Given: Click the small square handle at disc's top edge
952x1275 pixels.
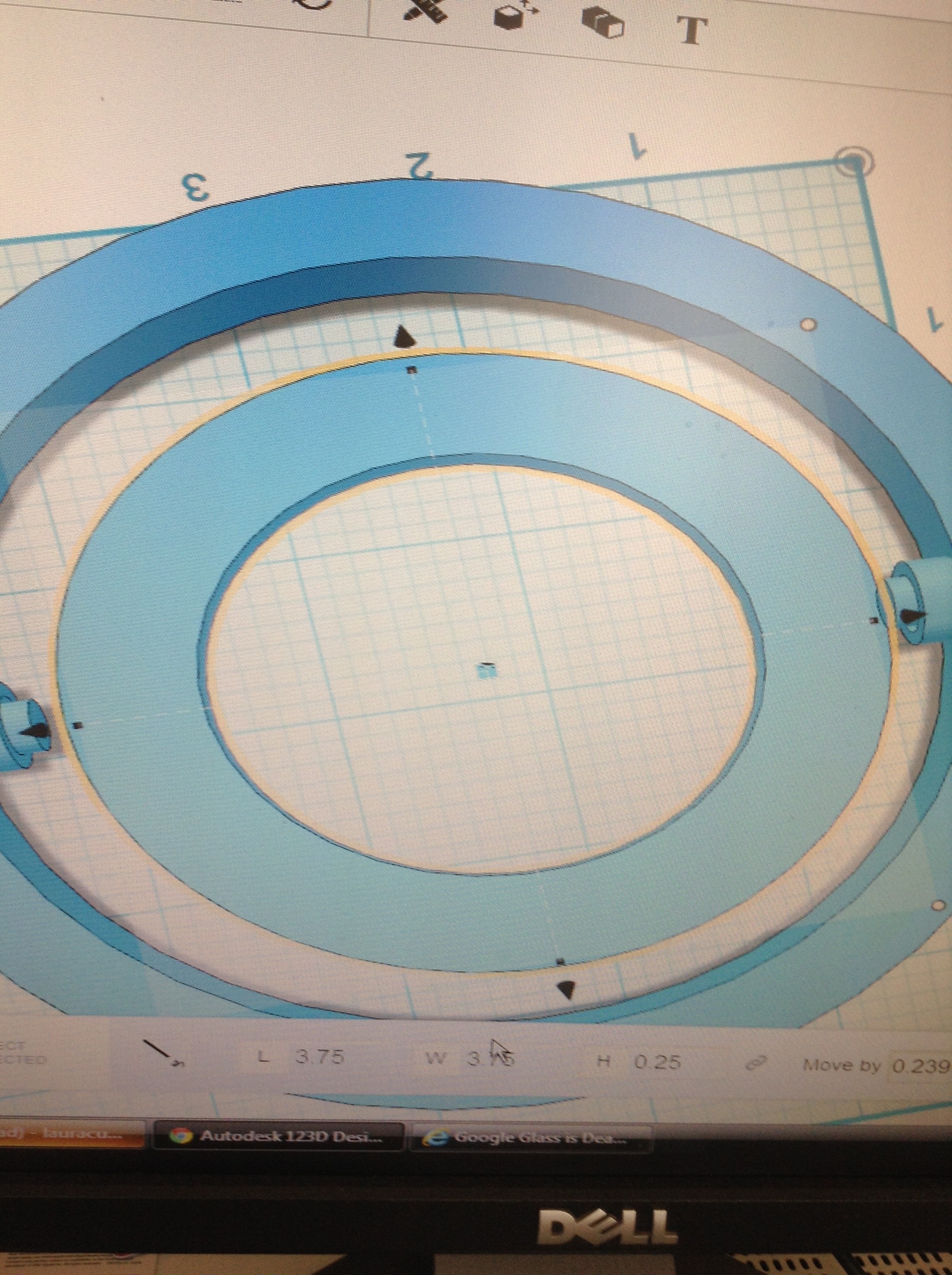Looking at the screenshot, I should 412,370.
